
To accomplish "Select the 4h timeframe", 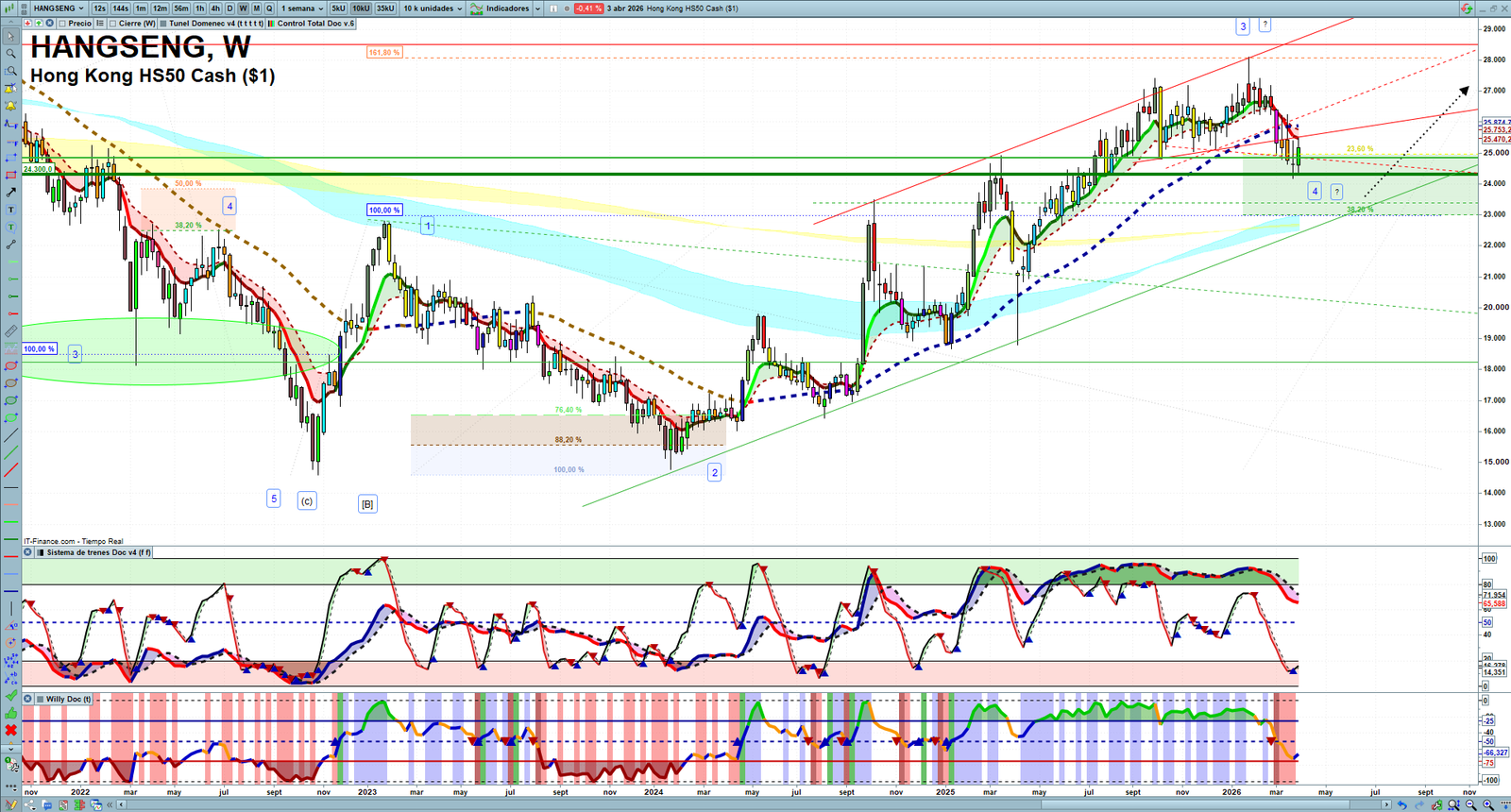I will coord(215,8).
